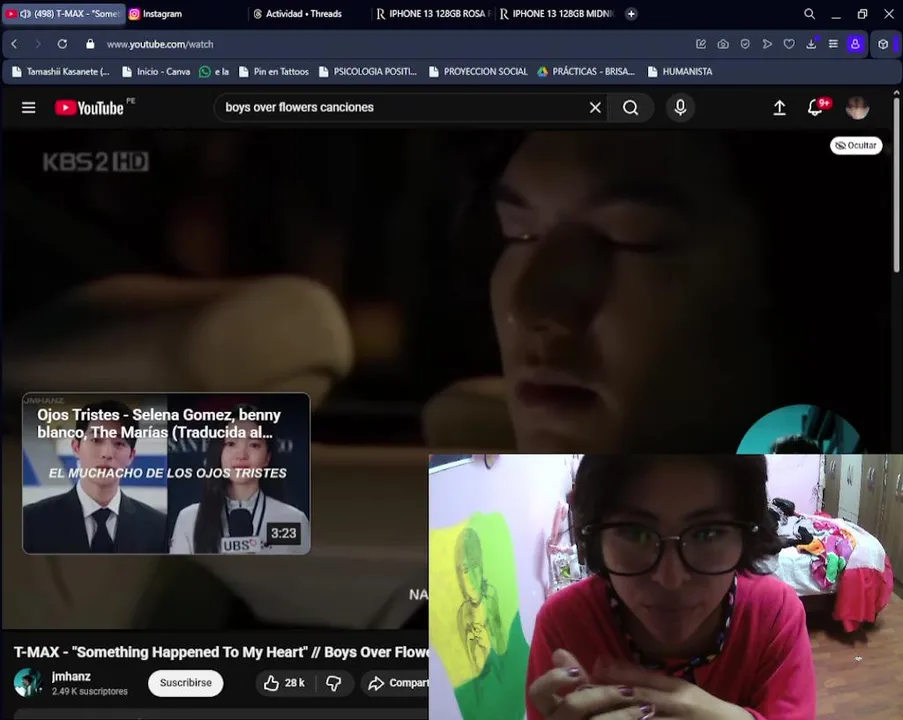Open YouTube hamburger guide menu
This screenshot has height=720, width=903.
[x=28, y=108]
